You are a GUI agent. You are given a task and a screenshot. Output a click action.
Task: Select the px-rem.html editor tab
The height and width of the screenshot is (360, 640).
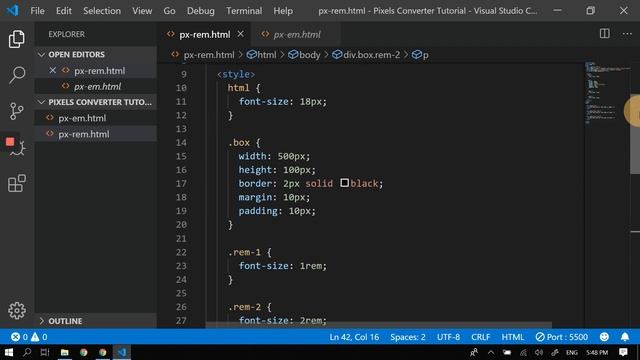coord(204,35)
